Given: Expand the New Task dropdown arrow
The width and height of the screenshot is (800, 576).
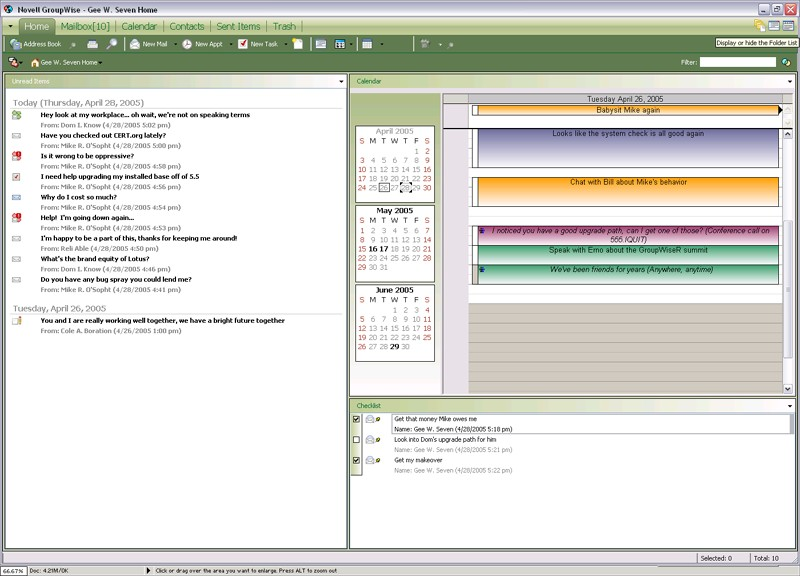Looking at the screenshot, I should click(x=286, y=44).
